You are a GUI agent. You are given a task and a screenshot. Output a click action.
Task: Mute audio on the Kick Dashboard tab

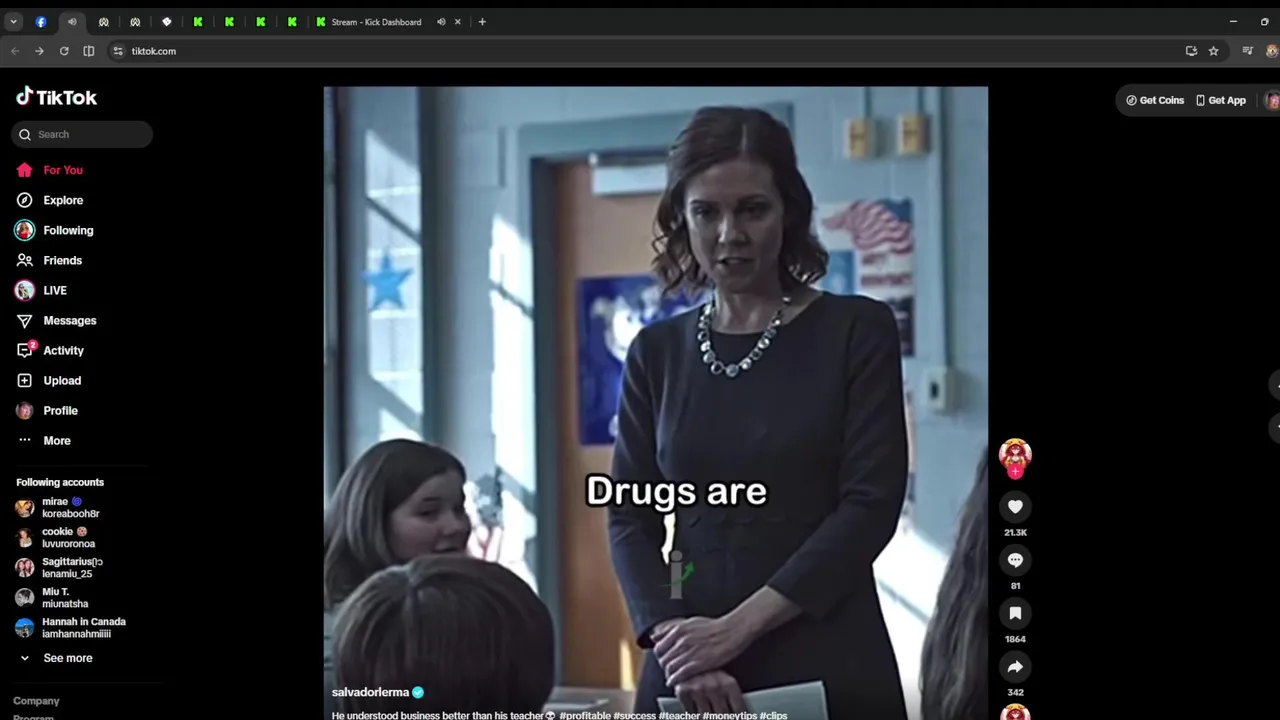(x=441, y=22)
